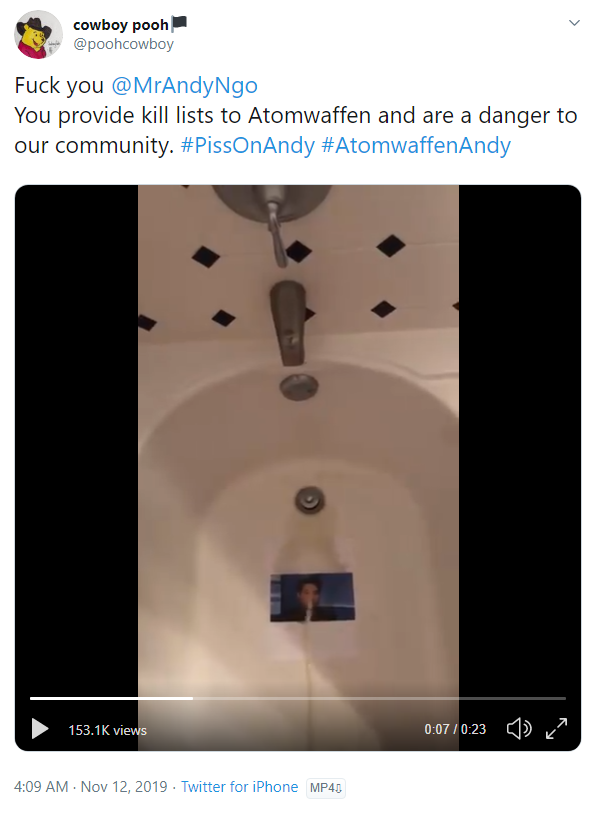Screen dimensions: 594x813
Task: Click the tweet body text
Action: [x=295, y=116]
